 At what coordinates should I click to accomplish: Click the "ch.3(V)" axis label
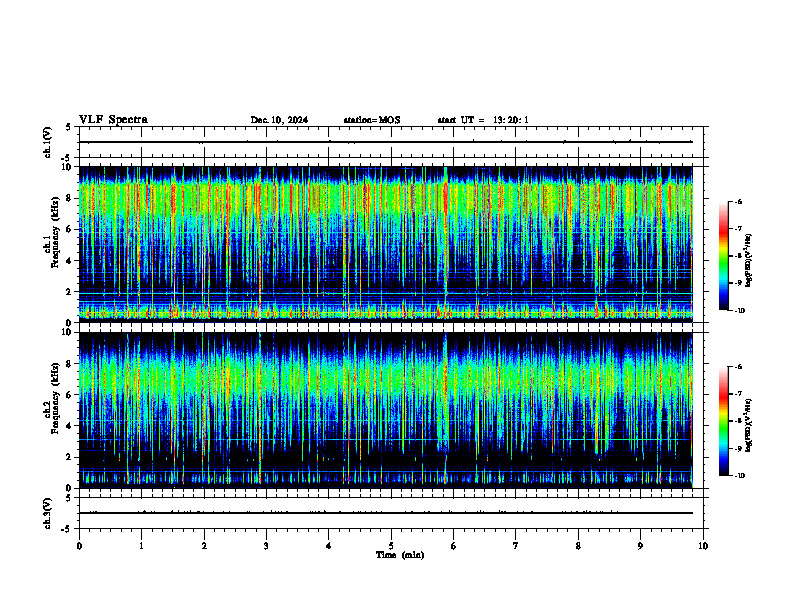coord(48,513)
